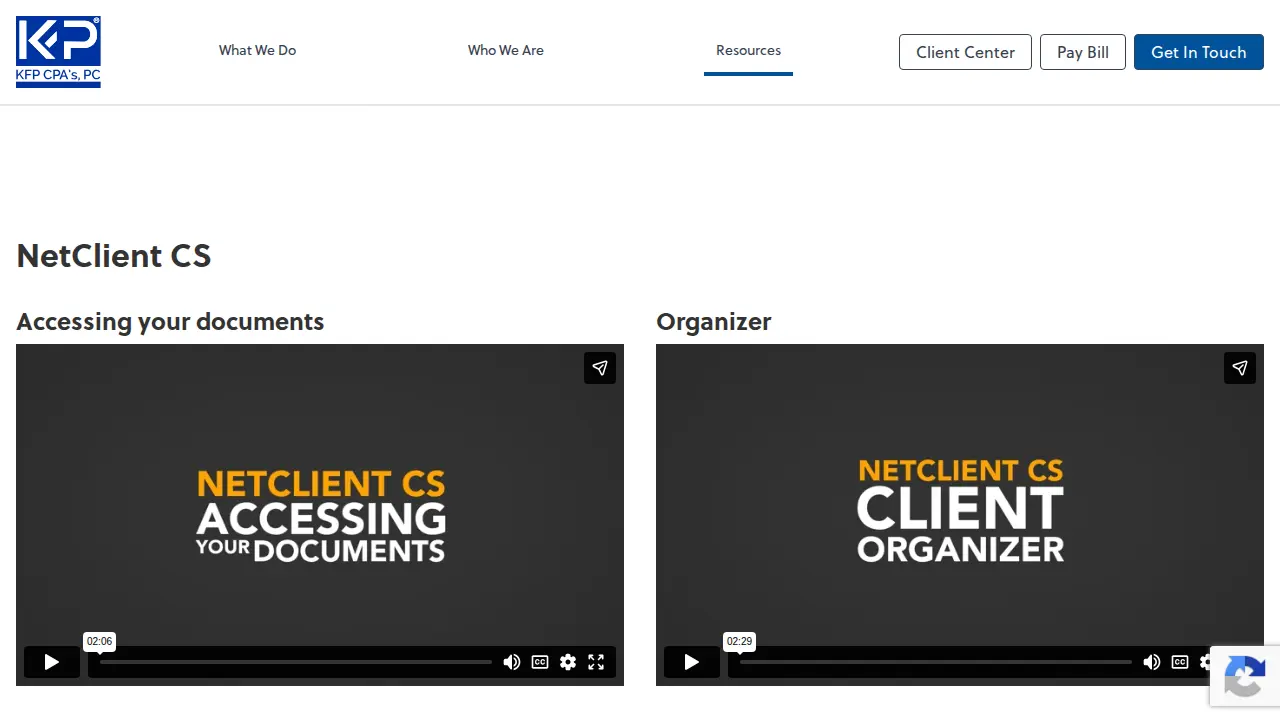Enter fullscreen on Accessing your documents video
This screenshot has height=720, width=1280.
(x=596, y=662)
